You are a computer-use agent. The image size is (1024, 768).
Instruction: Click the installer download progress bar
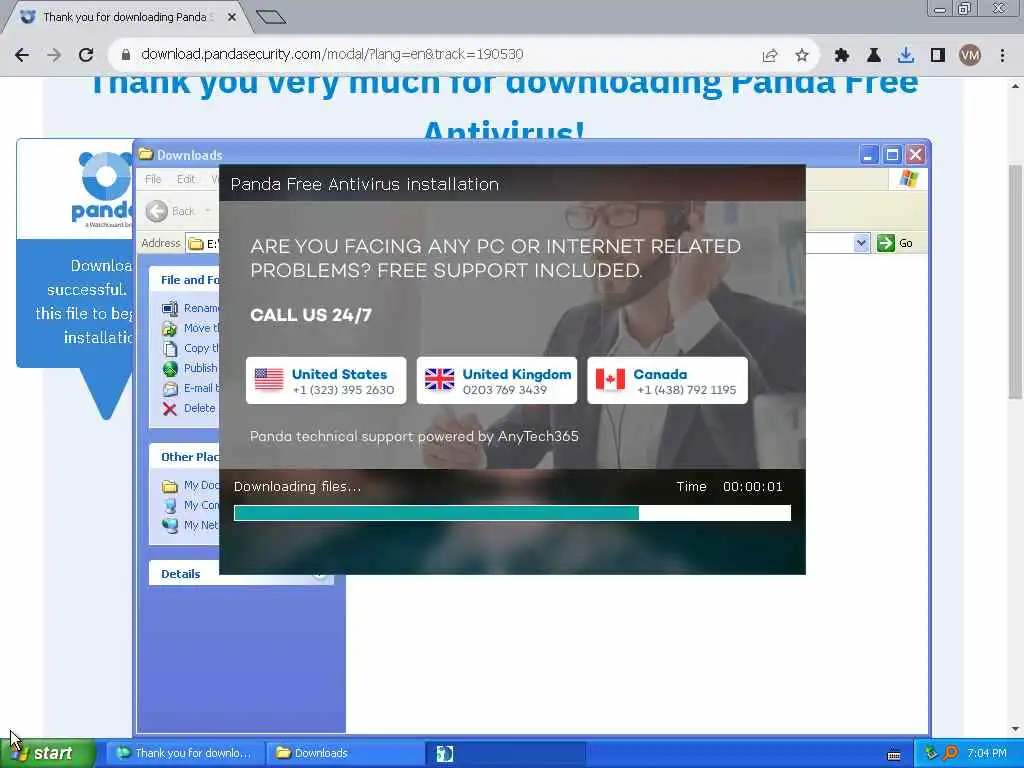(x=512, y=513)
